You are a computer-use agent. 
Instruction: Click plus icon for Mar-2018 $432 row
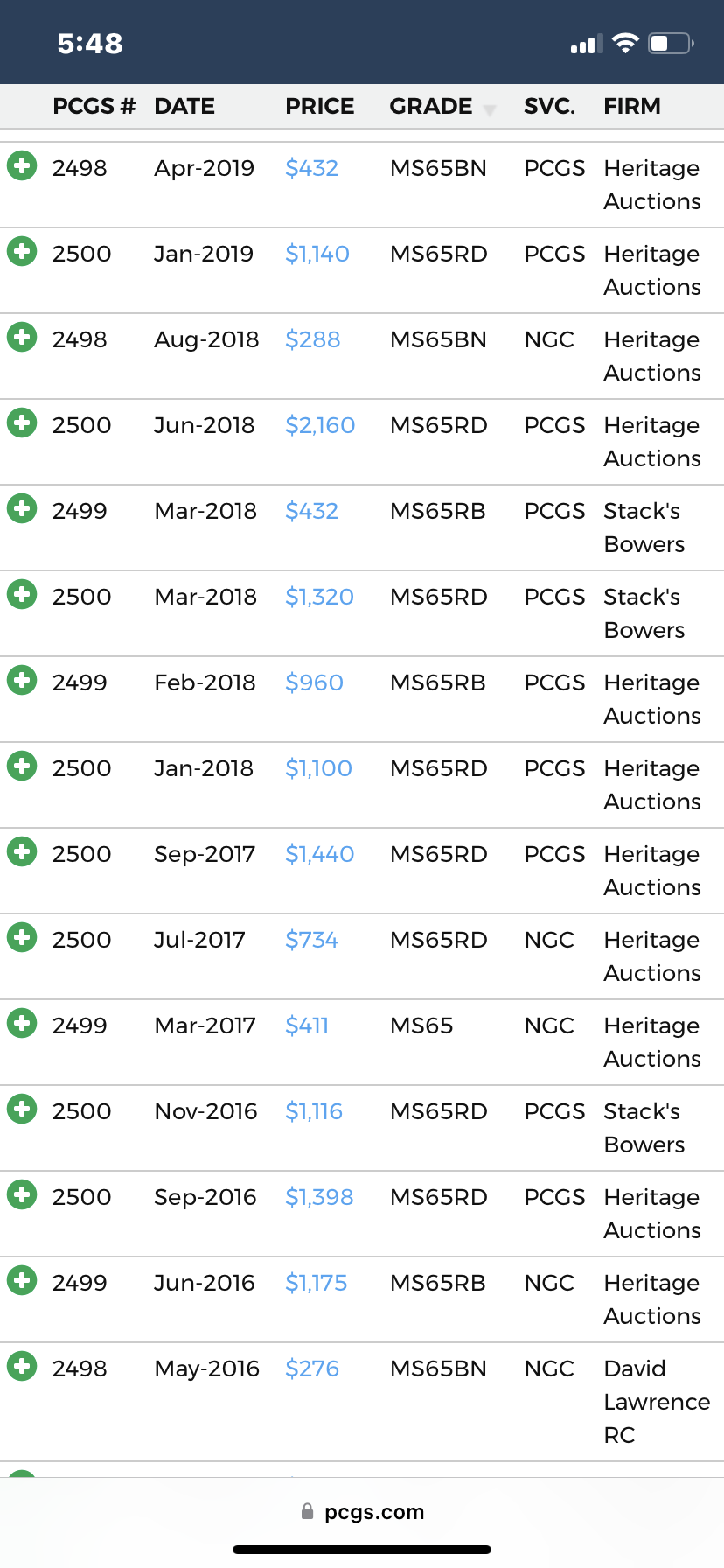[x=22, y=508]
